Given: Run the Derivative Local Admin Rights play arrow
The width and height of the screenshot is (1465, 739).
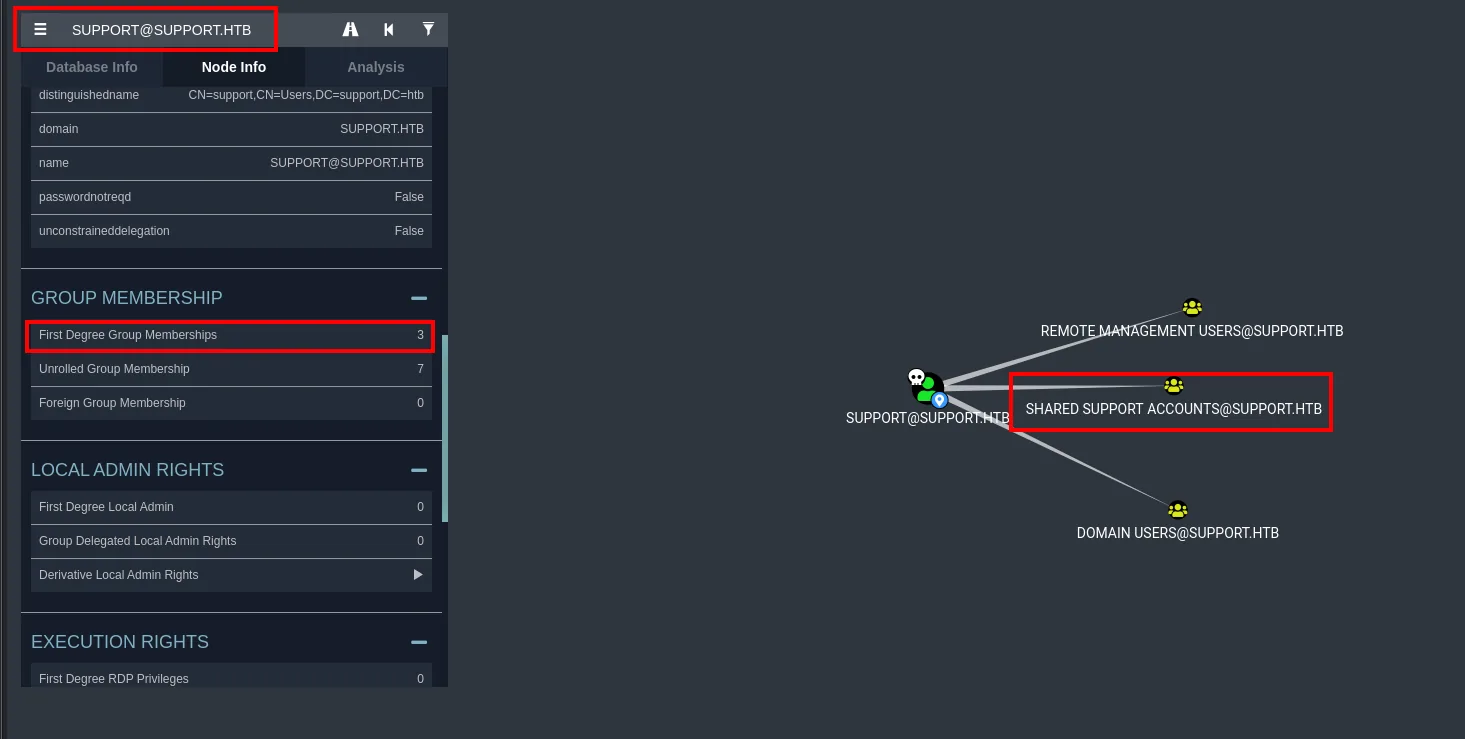Looking at the screenshot, I should [x=418, y=575].
